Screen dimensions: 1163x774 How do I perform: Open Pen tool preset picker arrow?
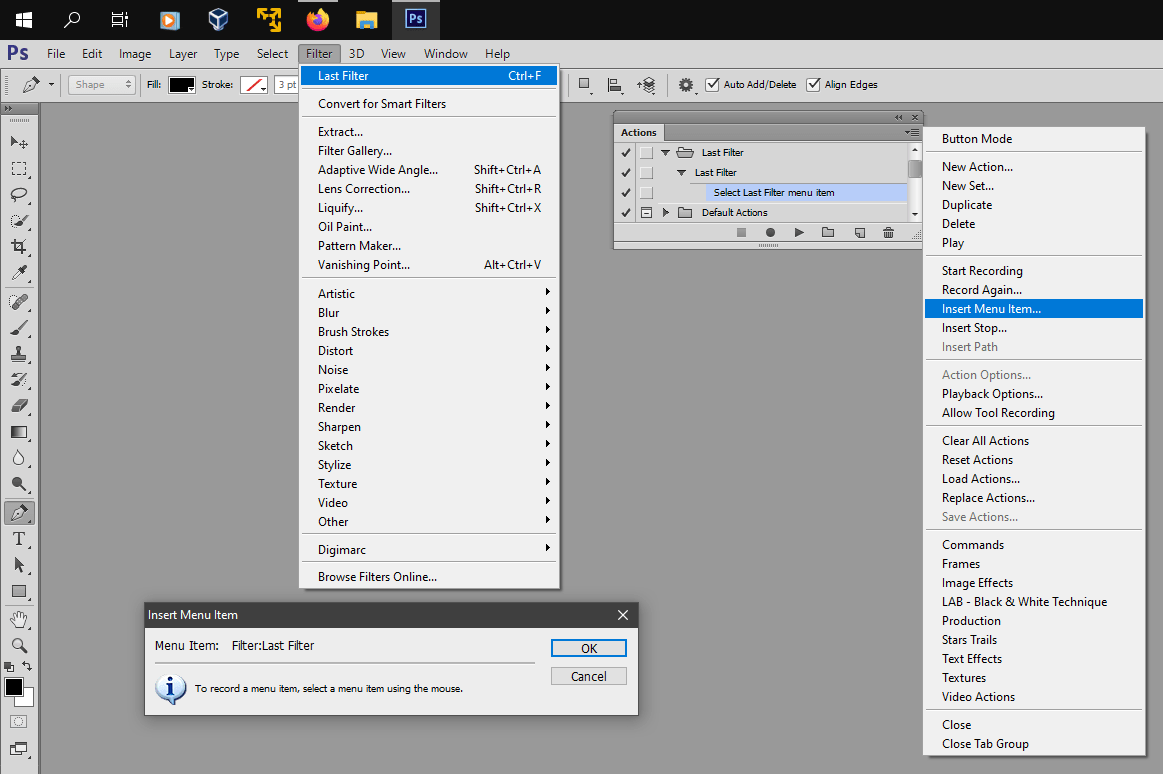tap(51, 85)
